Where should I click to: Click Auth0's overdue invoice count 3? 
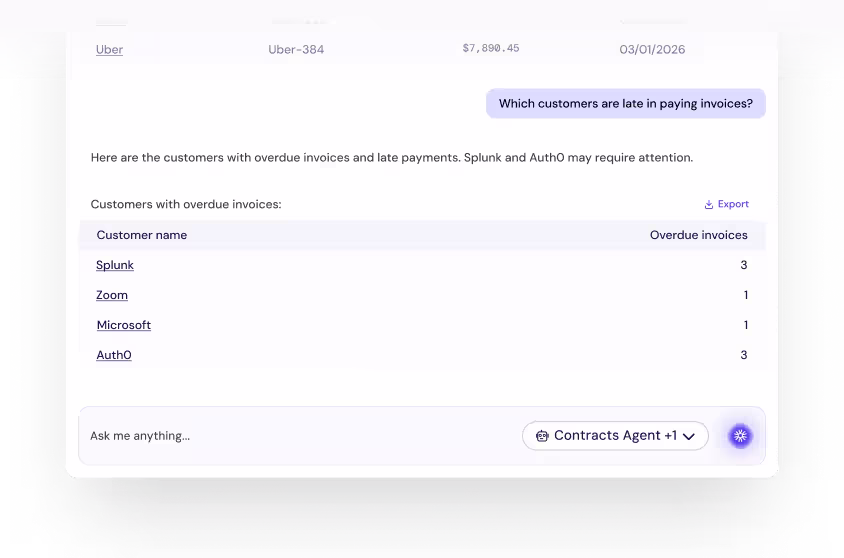point(744,355)
